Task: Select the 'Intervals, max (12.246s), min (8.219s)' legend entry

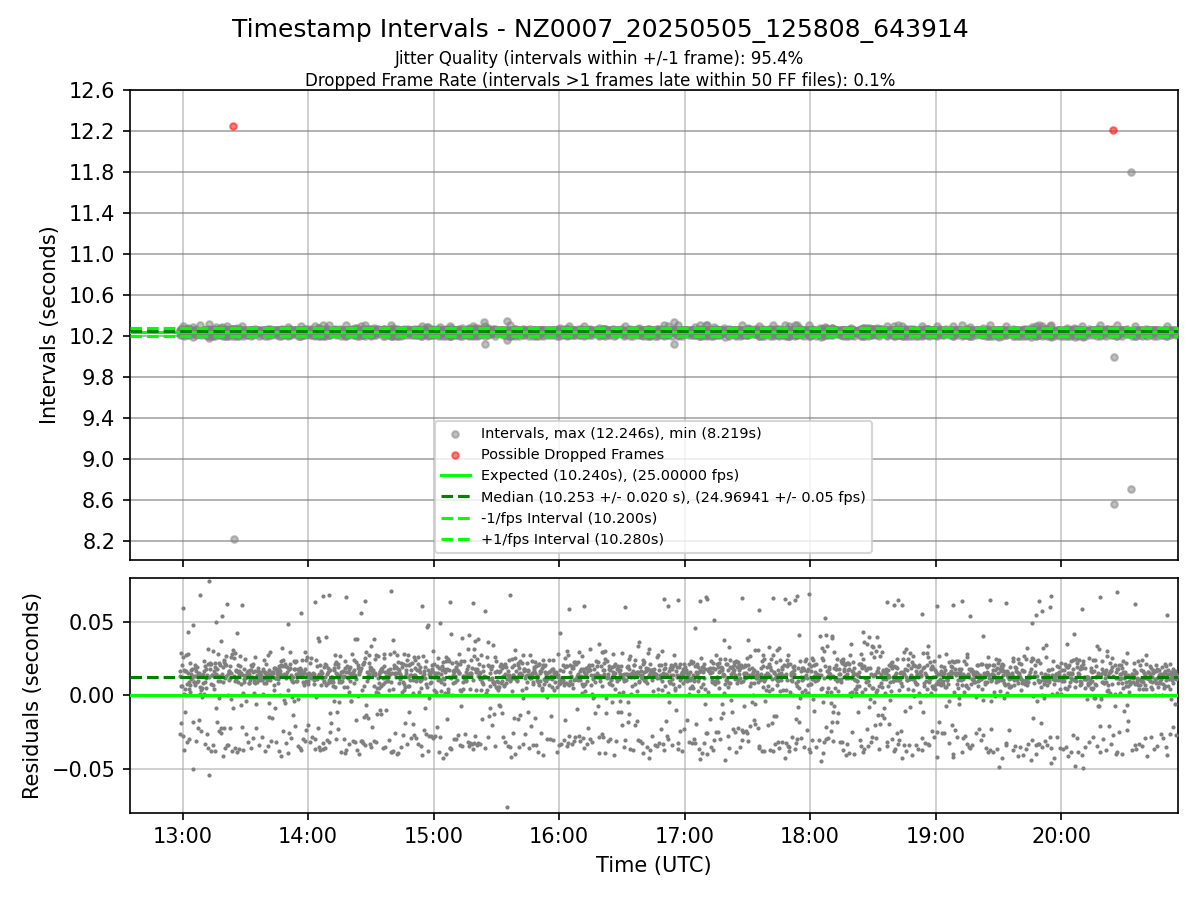Action: [621, 433]
